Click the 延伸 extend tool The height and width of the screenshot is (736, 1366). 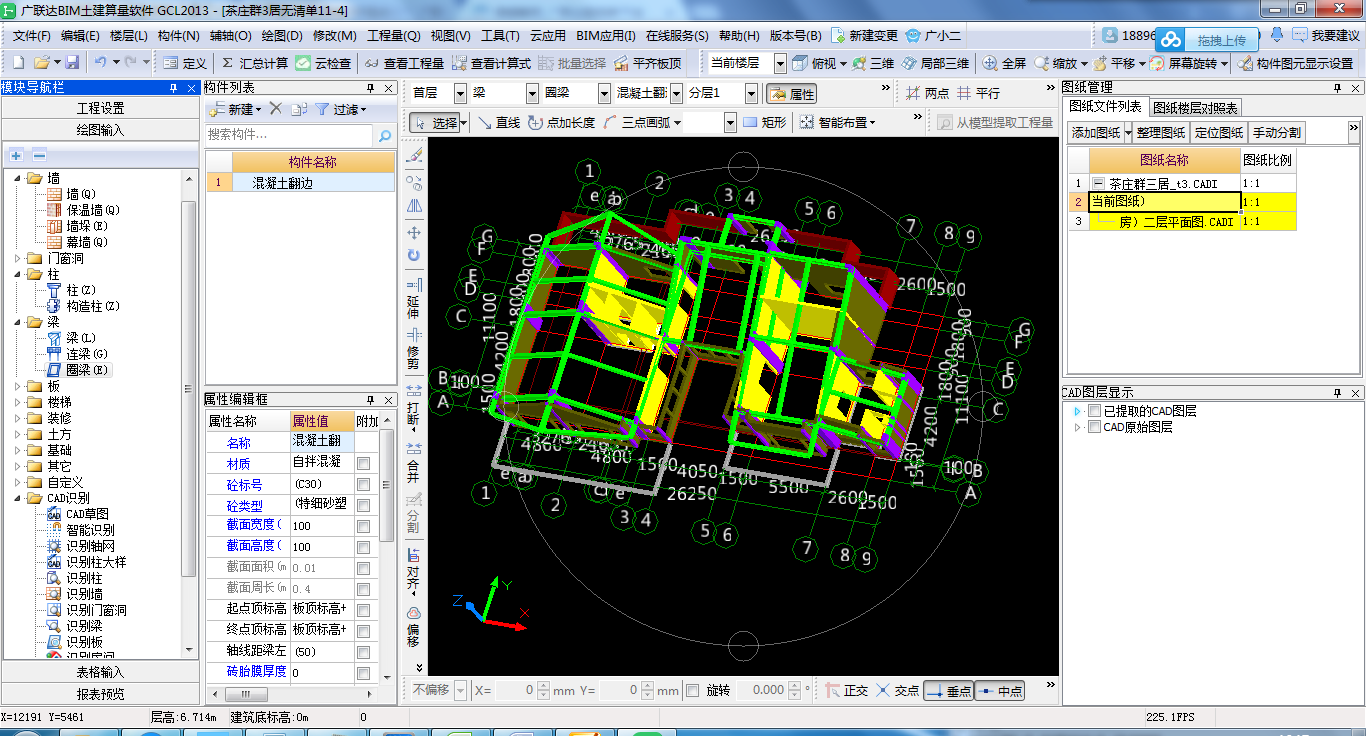tap(413, 299)
